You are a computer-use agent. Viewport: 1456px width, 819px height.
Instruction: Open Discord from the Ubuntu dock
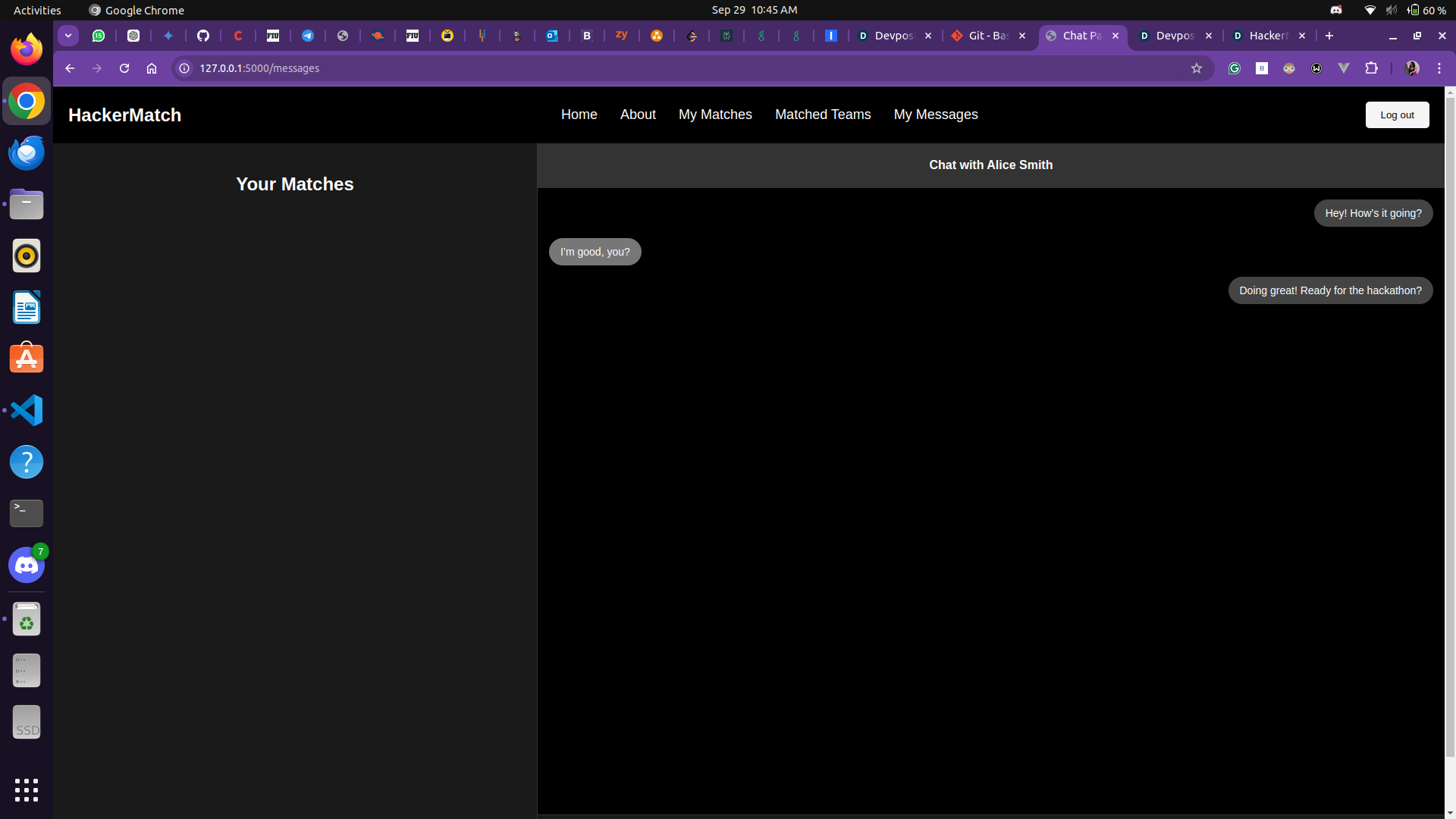click(27, 565)
